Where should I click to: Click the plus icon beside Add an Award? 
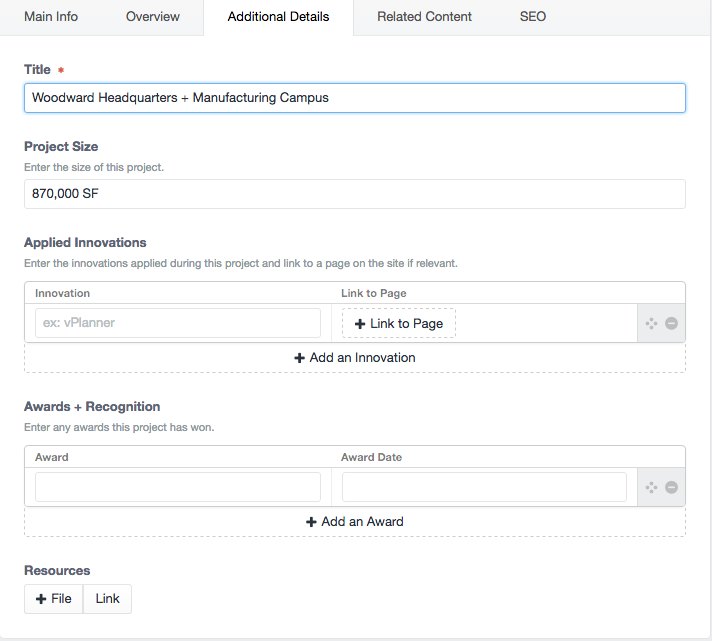311,522
